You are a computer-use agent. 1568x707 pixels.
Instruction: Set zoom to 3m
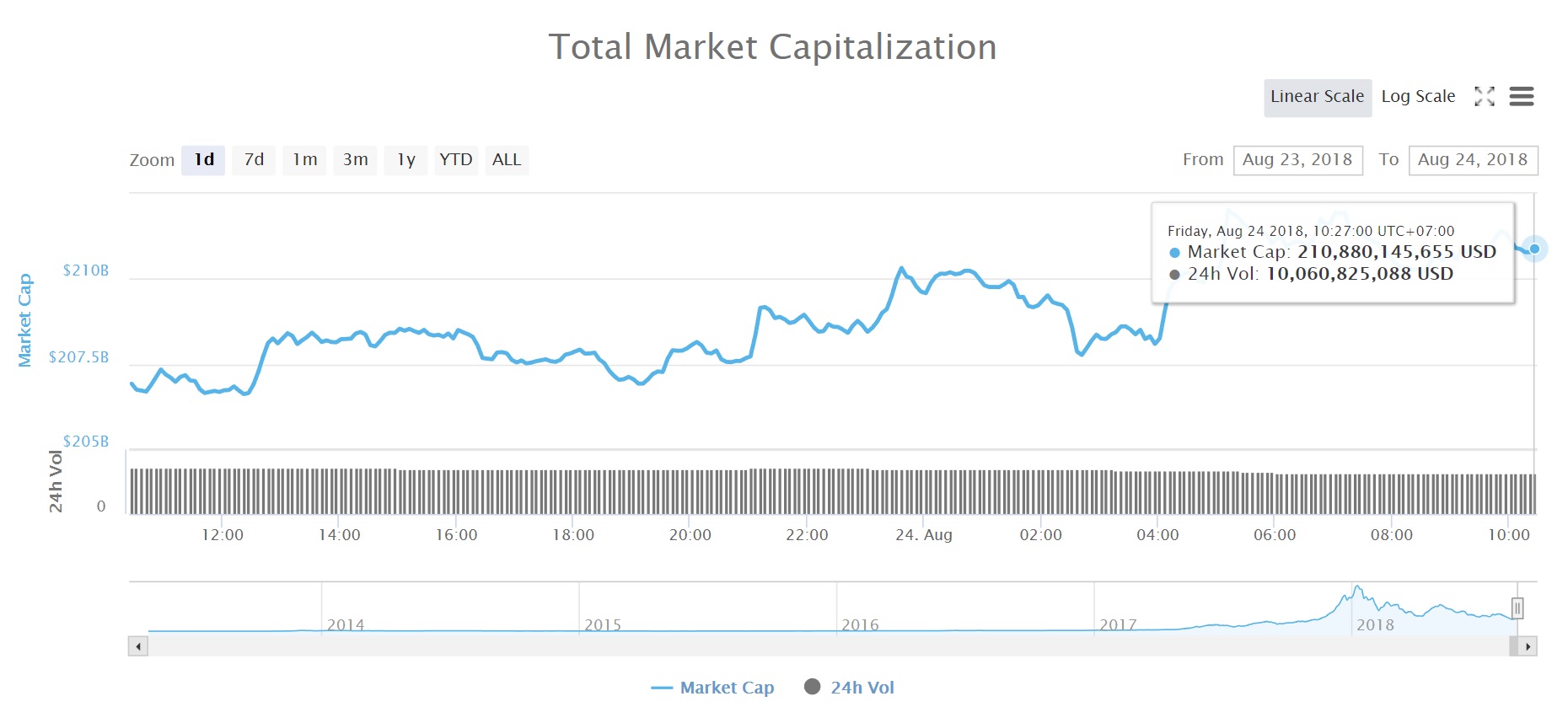click(355, 160)
